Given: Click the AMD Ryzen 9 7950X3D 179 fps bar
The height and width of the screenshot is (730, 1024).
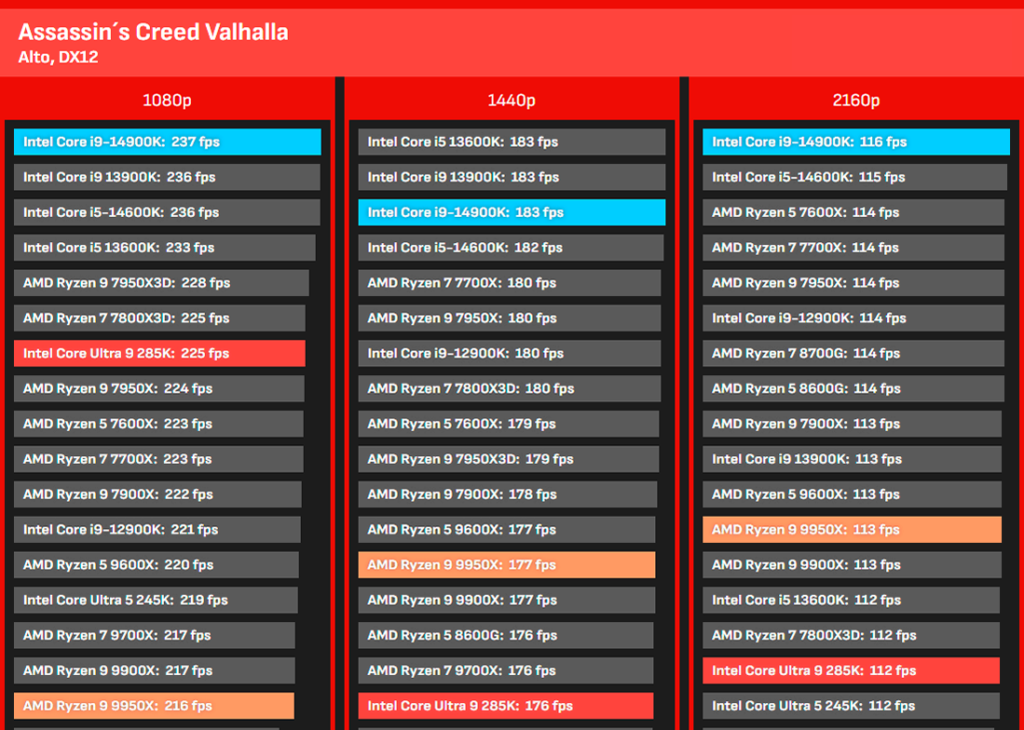Looking at the screenshot, I should coord(508,459).
